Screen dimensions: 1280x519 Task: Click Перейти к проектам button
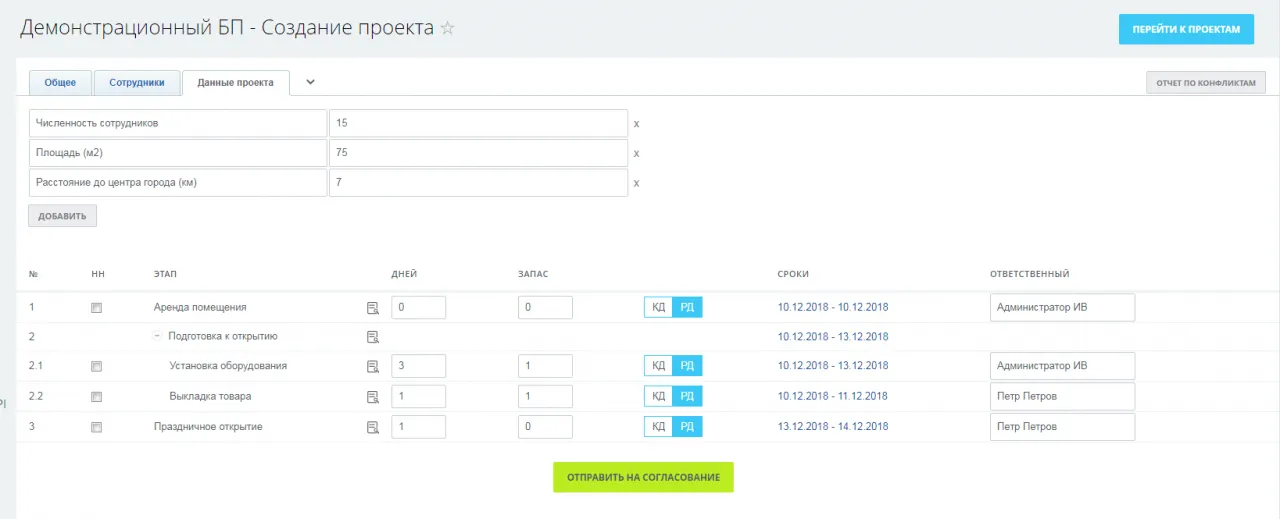[1186, 30]
